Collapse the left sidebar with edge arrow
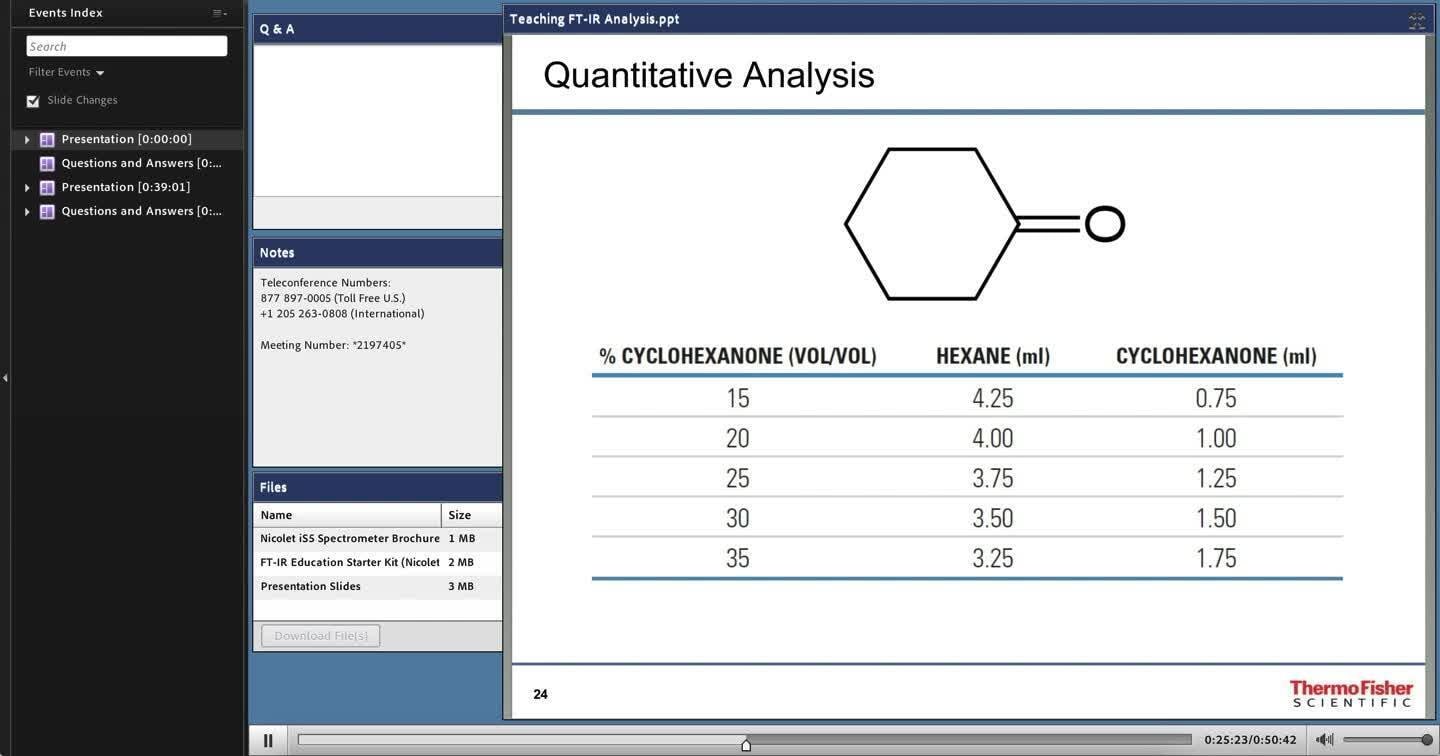1440x756 pixels. point(5,378)
